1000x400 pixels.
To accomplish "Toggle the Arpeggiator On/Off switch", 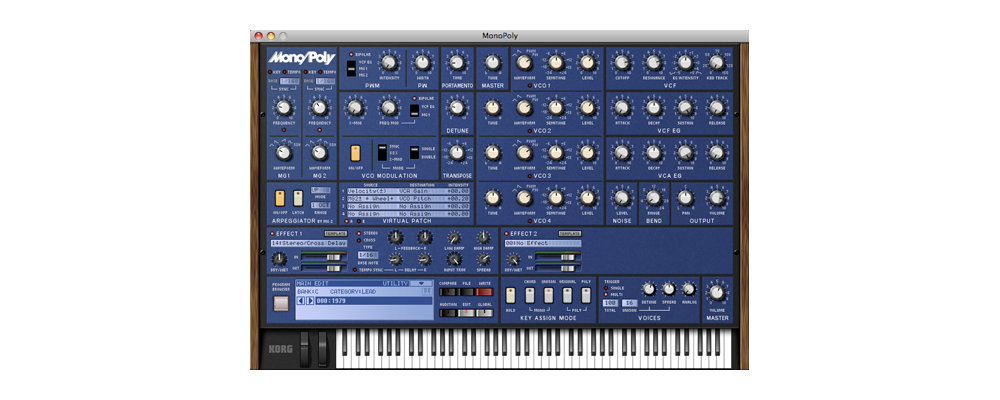I will coord(281,197).
